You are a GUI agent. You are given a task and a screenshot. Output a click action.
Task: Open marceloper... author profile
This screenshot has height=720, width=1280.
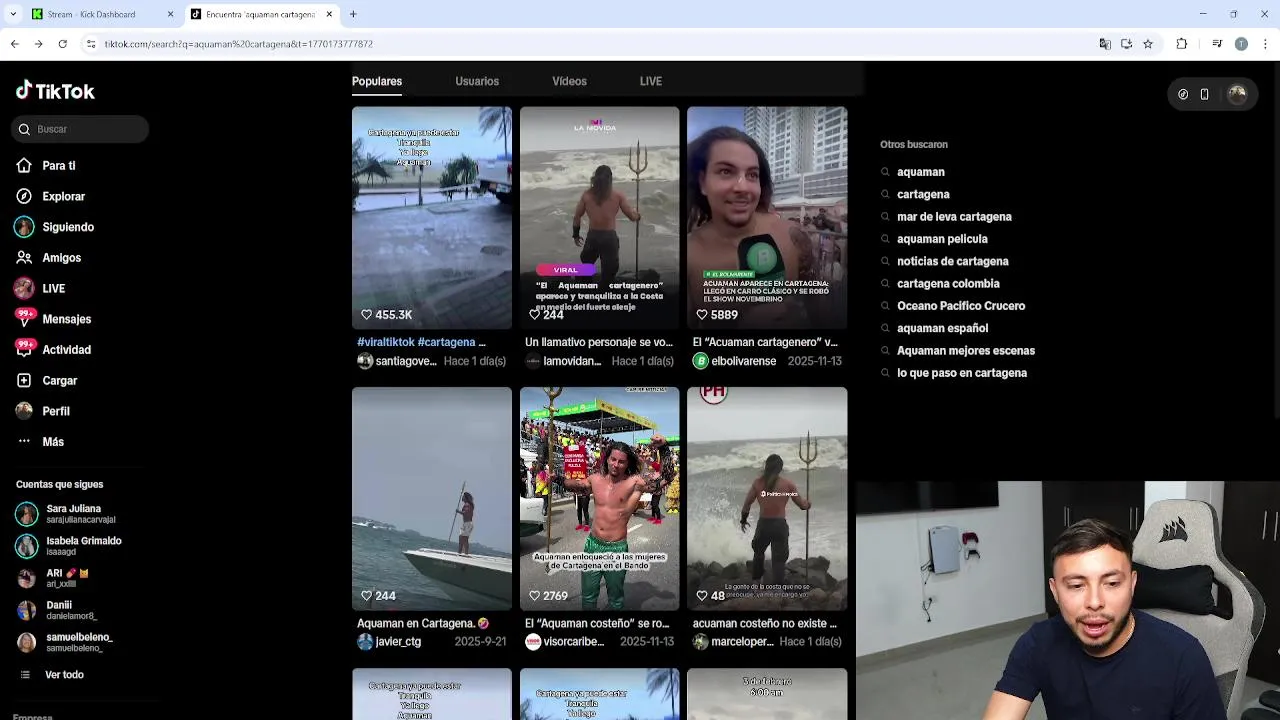click(x=733, y=642)
